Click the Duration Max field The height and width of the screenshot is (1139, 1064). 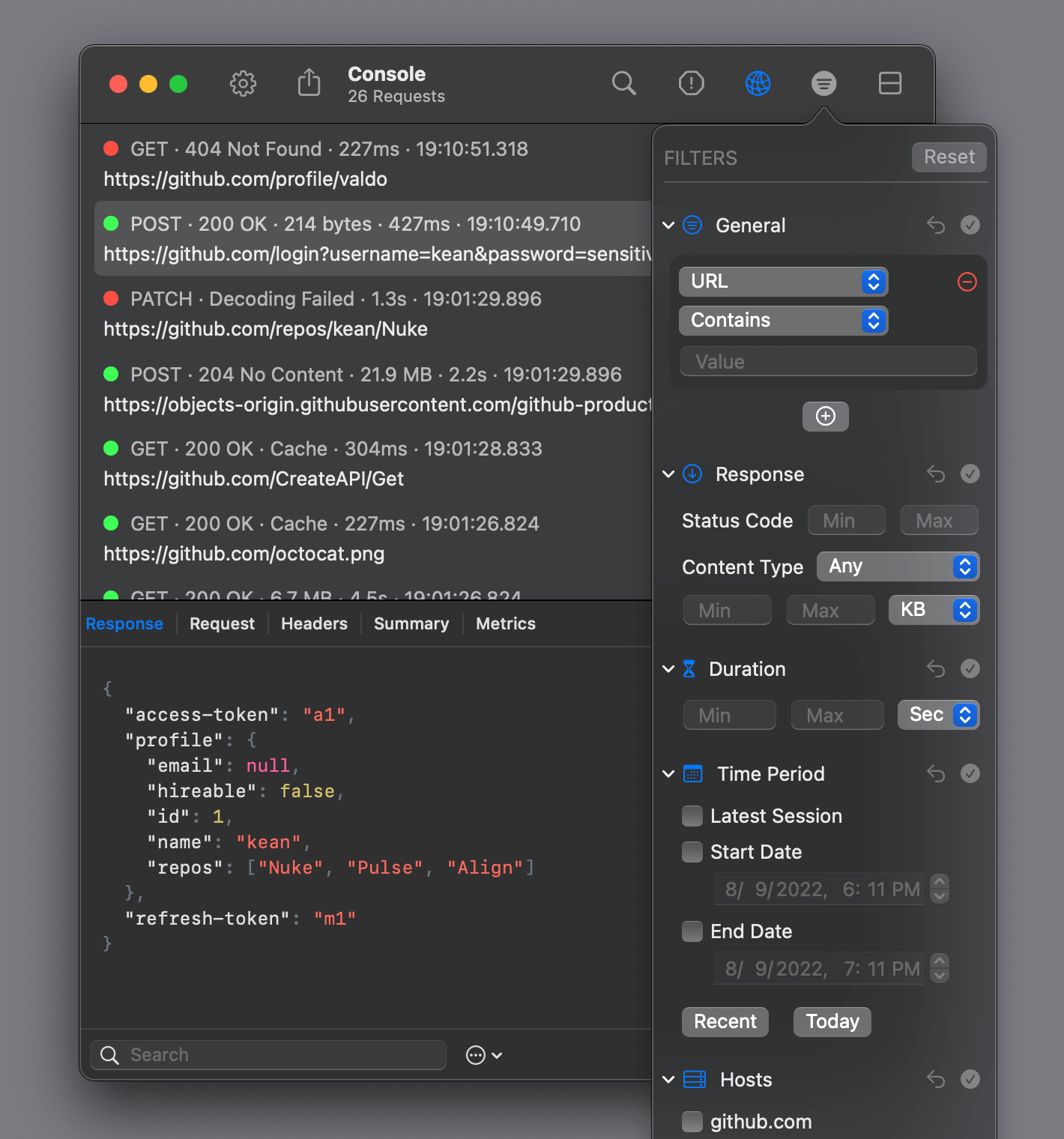[838, 715]
